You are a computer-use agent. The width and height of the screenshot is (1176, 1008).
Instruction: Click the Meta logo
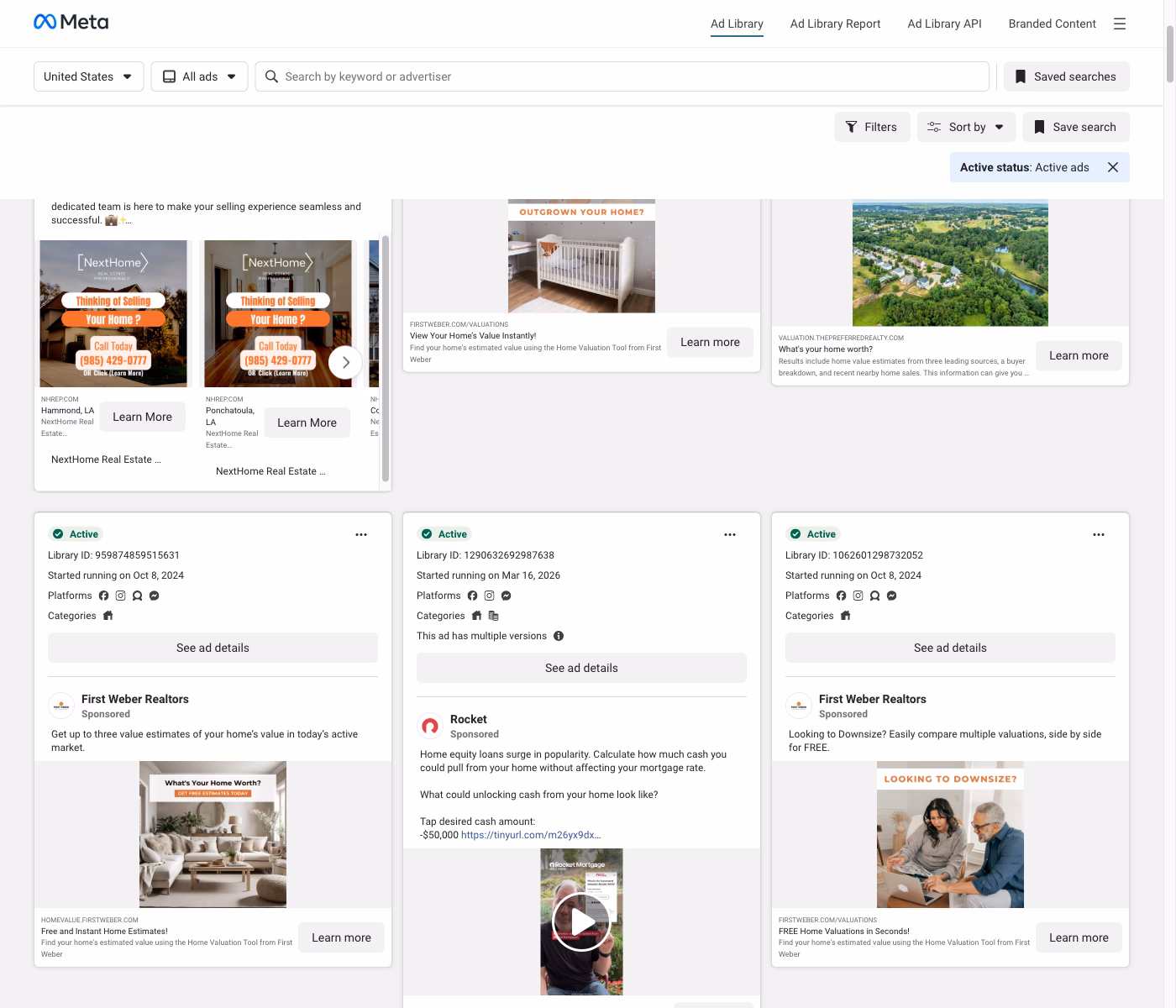pos(71,21)
